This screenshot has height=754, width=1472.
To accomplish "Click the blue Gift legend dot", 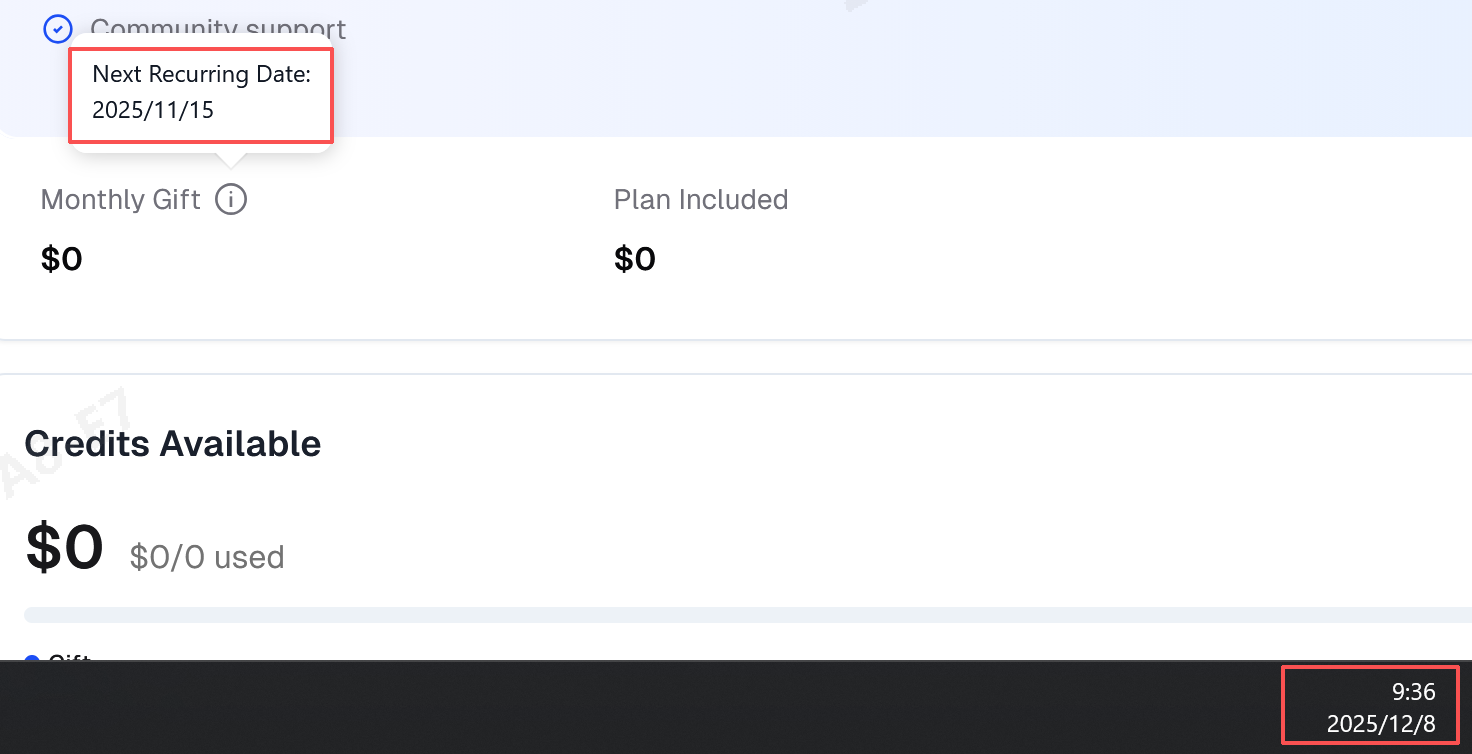I will tap(31, 659).
